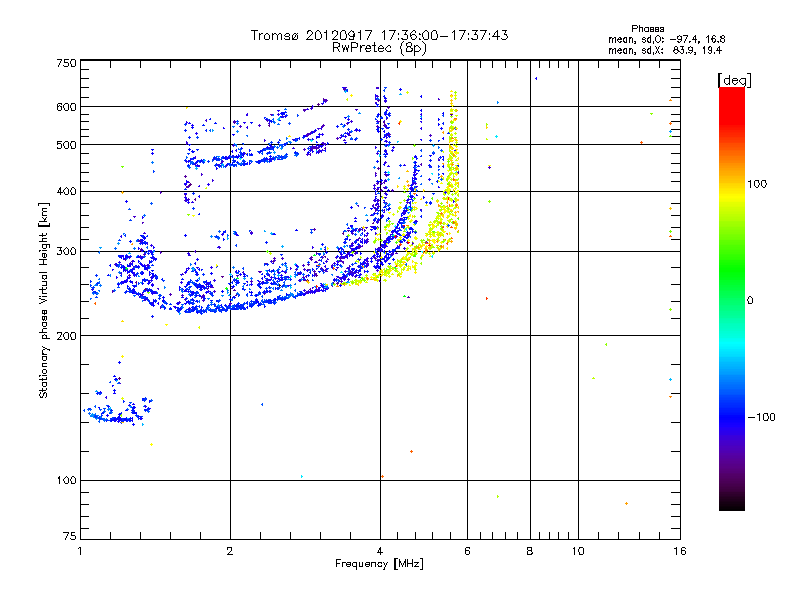Click the '[deg]' colorbar unit label
Screen dimensions: 800x600
tap(734, 81)
